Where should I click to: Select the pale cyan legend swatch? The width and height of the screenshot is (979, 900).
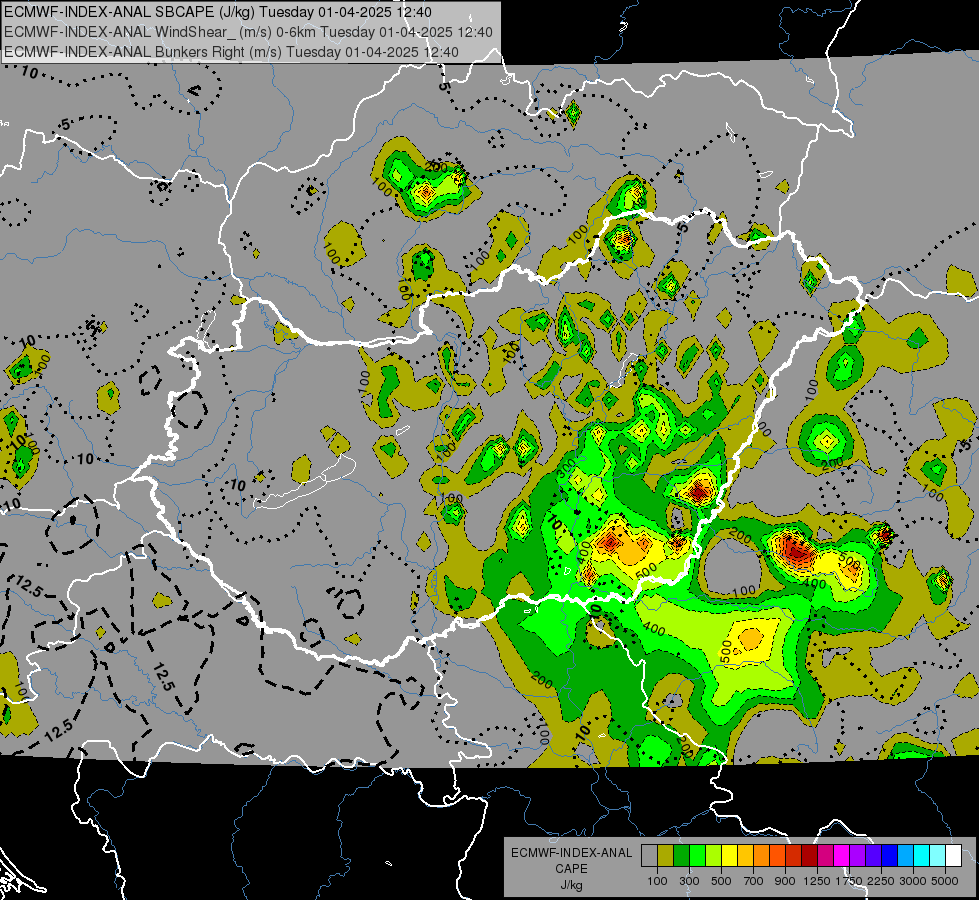click(938, 856)
